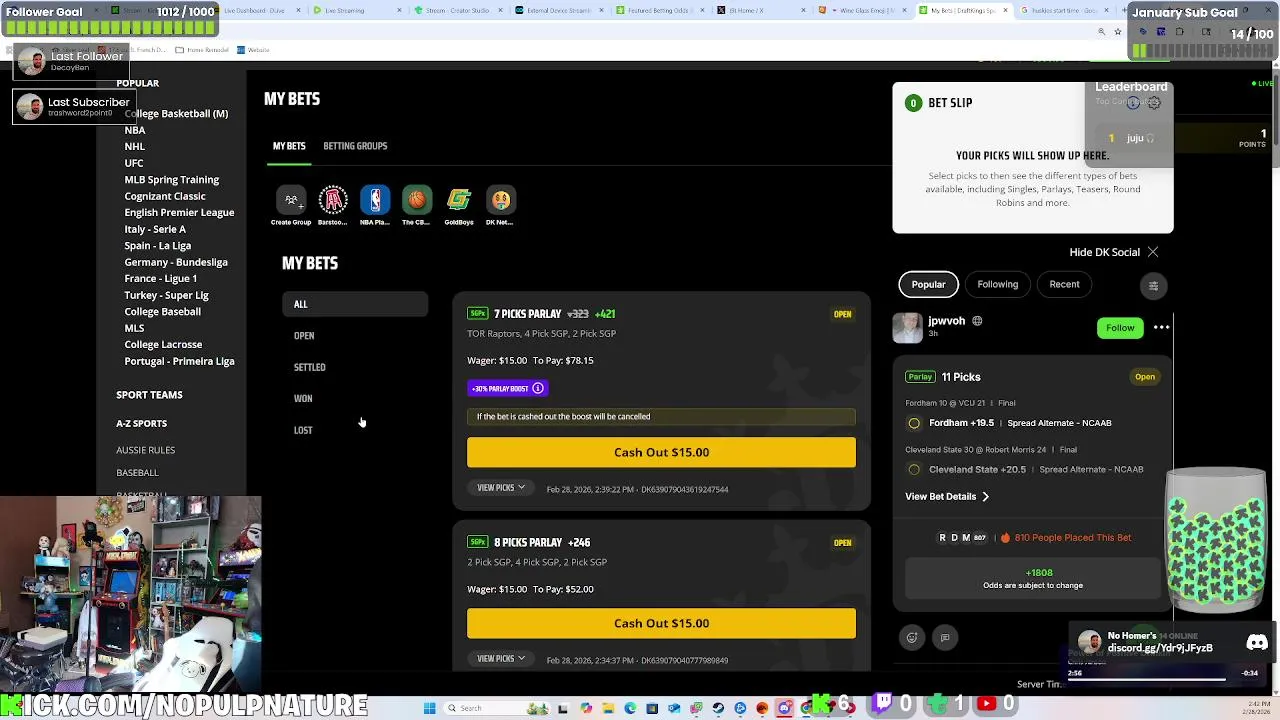Open Microsoft Edge from the taskbar
The height and width of the screenshot is (720, 1280).
coord(630,708)
